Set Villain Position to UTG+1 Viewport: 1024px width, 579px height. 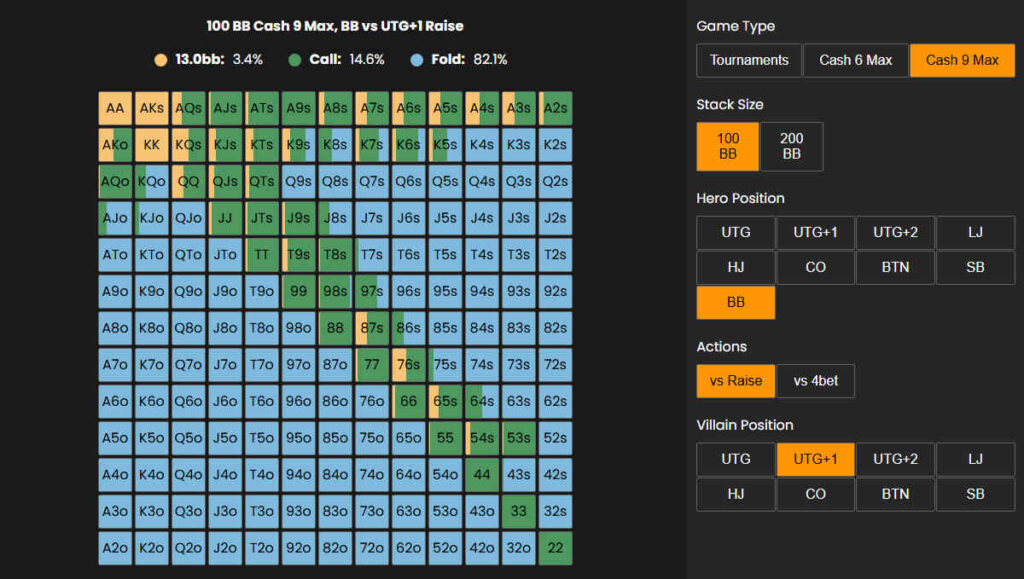click(816, 459)
